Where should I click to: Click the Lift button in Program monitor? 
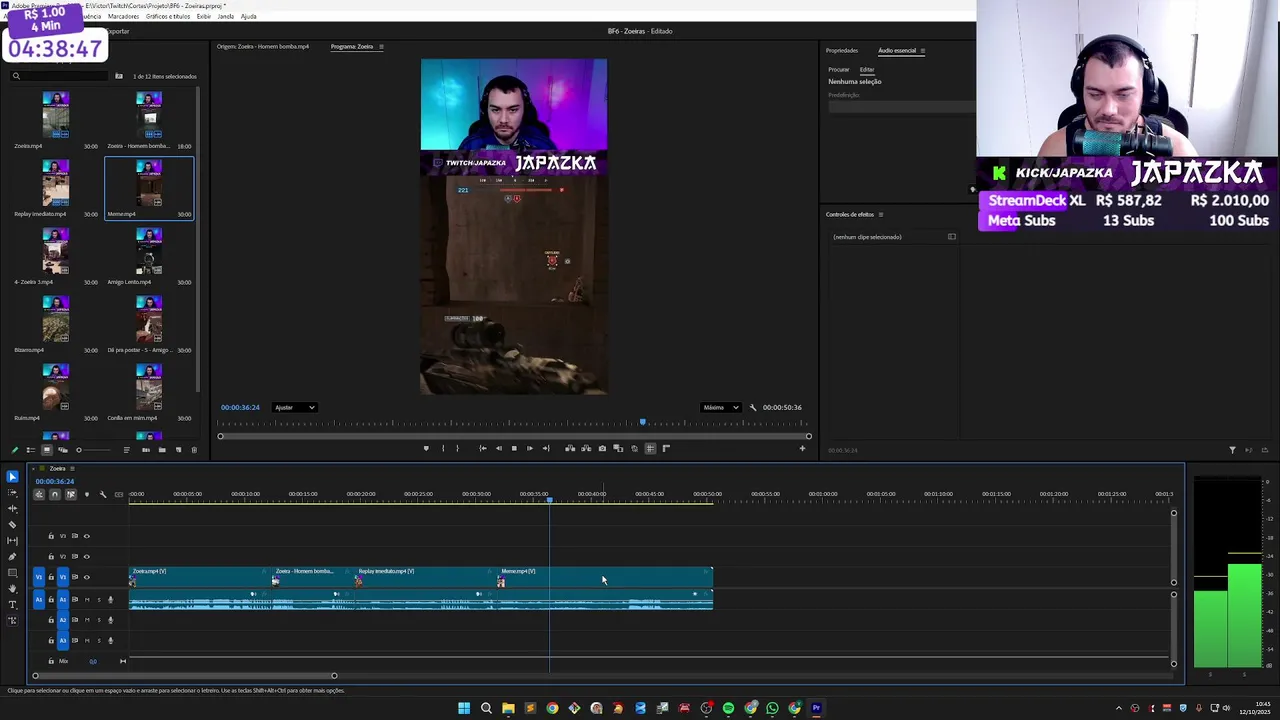(570, 448)
